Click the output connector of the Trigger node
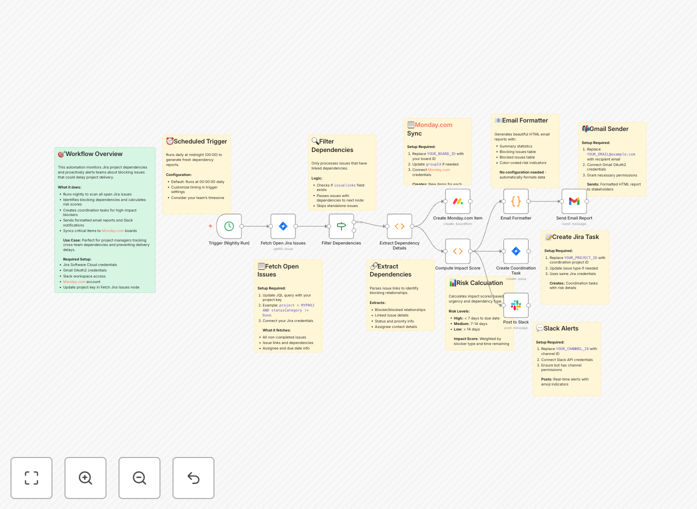The width and height of the screenshot is (697, 509). 242,226
